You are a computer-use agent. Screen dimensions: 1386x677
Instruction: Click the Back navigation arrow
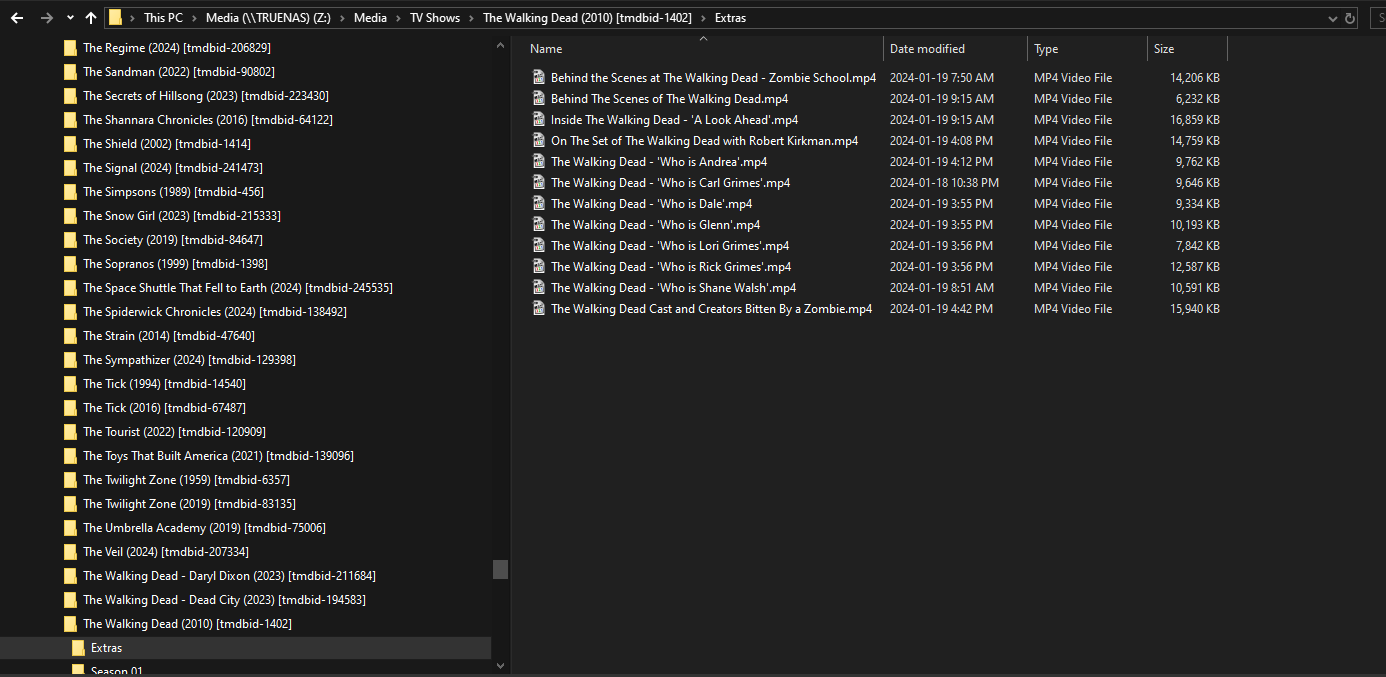(17, 18)
